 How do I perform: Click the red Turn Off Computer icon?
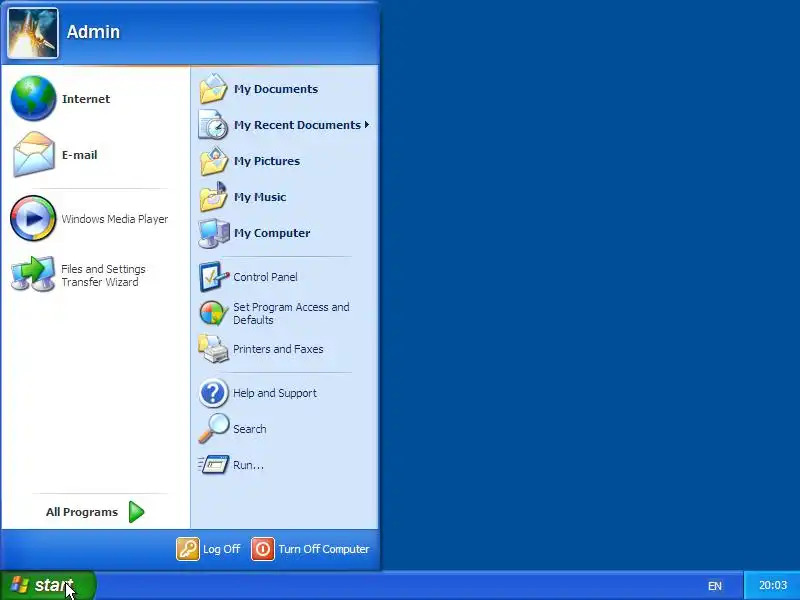pyautogui.click(x=263, y=549)
